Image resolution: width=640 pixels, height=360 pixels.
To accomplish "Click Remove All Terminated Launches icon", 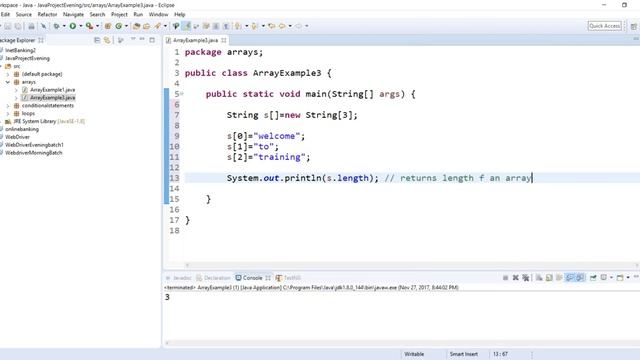I will [526, 278].
